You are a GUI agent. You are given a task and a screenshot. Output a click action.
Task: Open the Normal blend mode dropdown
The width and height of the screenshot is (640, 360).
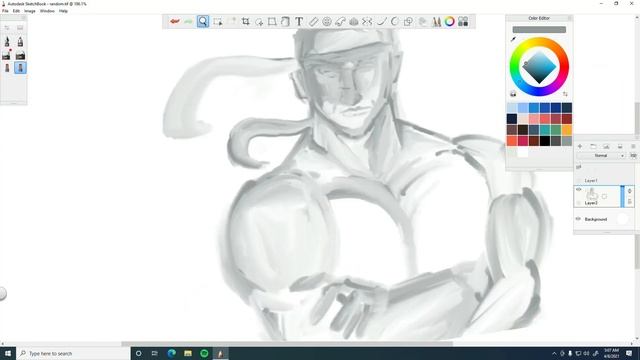coord(600,156)
